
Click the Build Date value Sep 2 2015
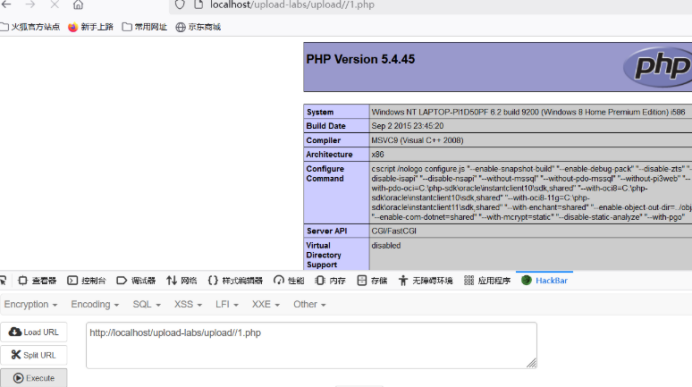pyautogui.click(x=407, y=126)
